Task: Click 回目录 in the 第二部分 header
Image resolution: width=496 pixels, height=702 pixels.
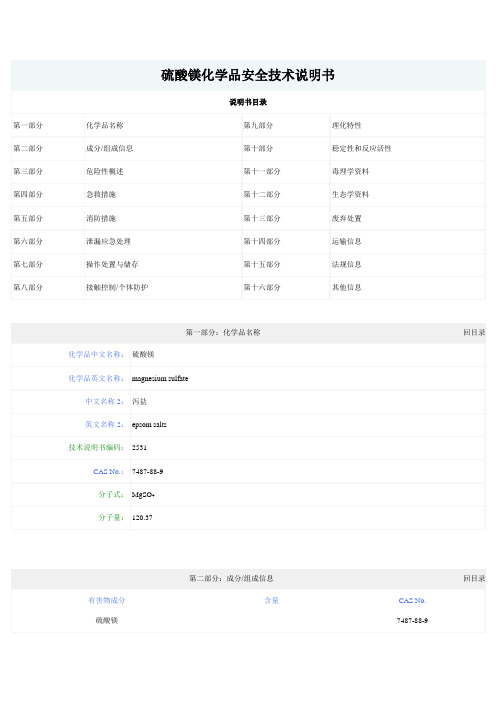Action: 474,578
